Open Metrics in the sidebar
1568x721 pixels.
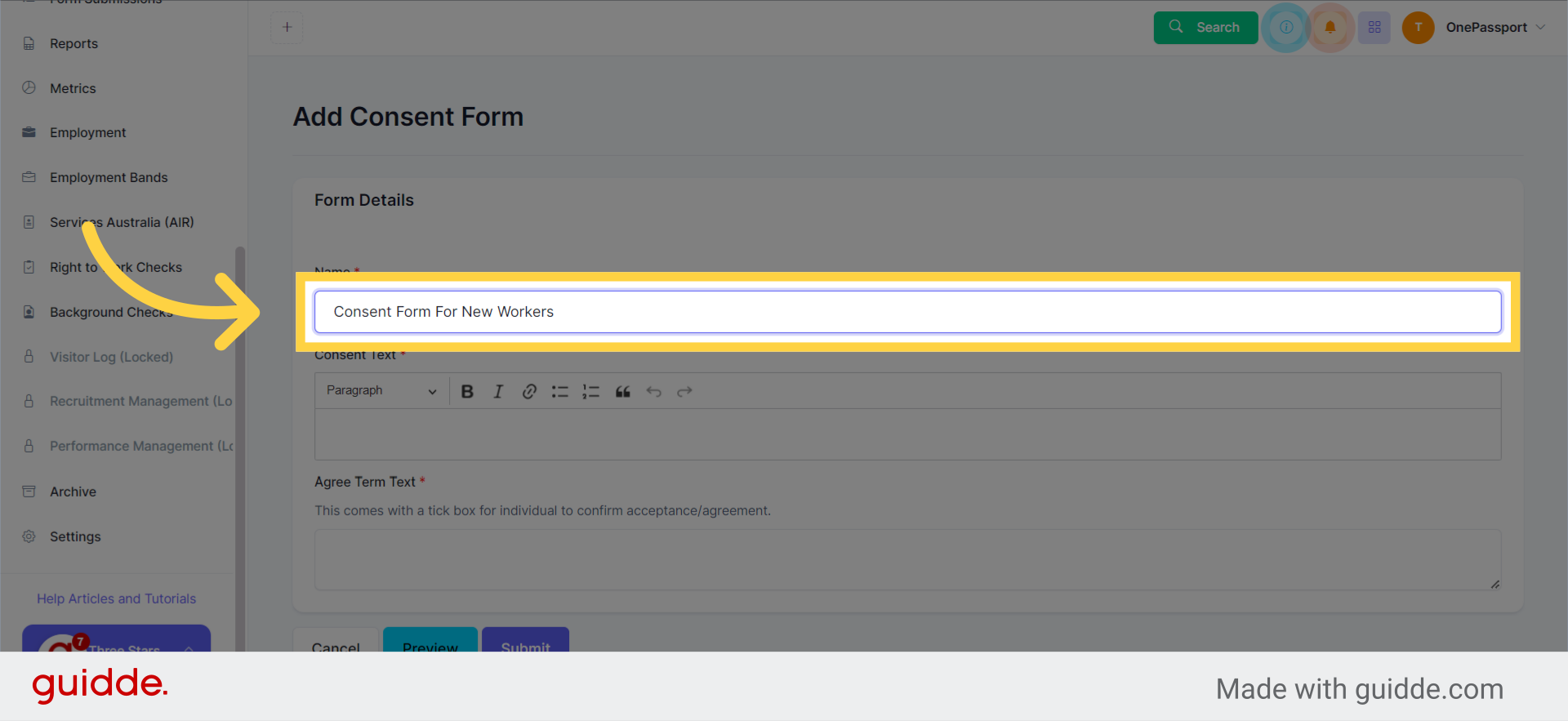pyautogui.click(x=73, y=88)
